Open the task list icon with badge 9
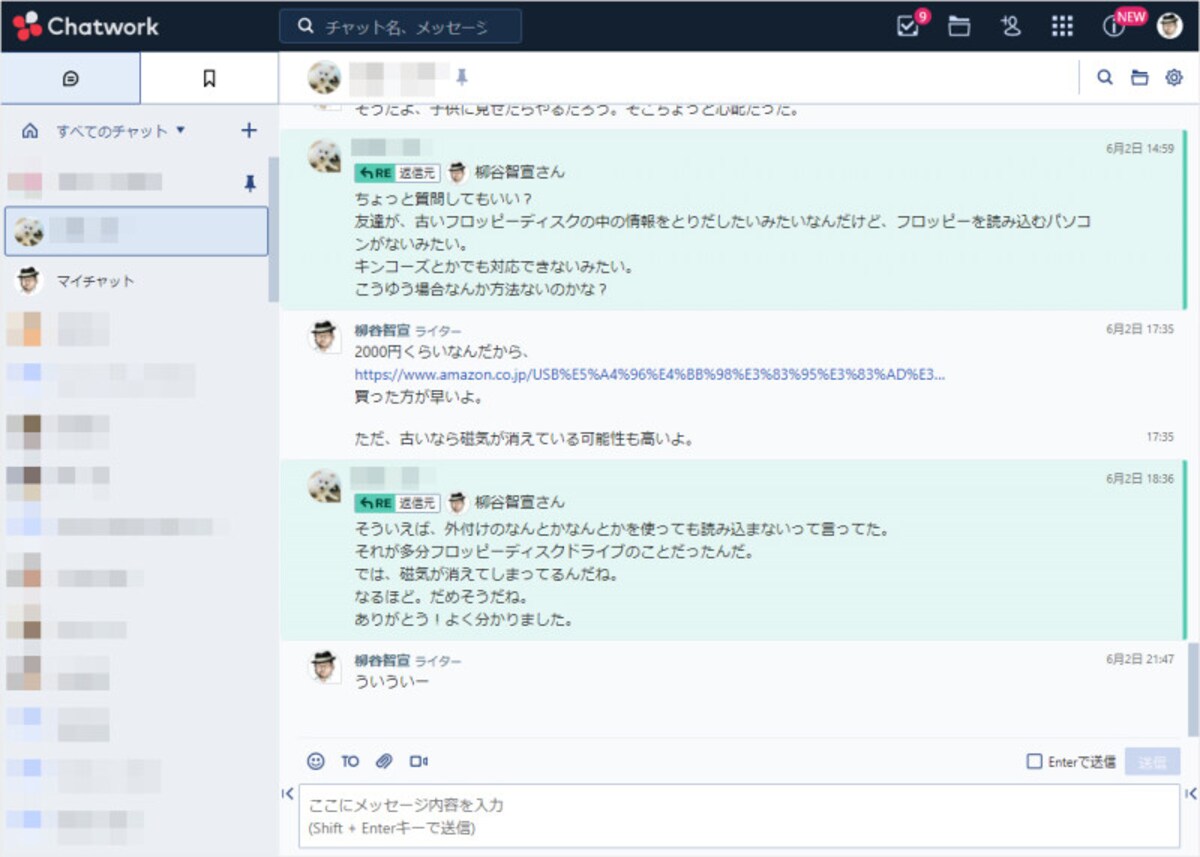The height and width of the screenshot is (857, 1200). click(x=908, y=26)
